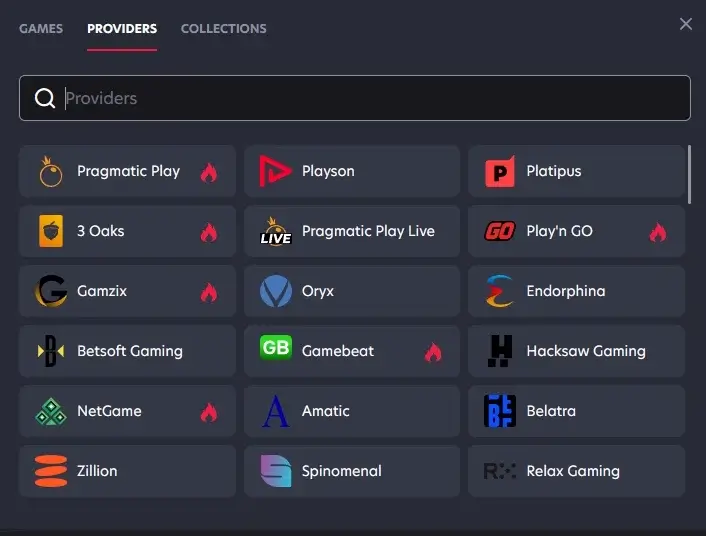
Task: Click the Oryx blue circle logo
Action: coord(276,291)
